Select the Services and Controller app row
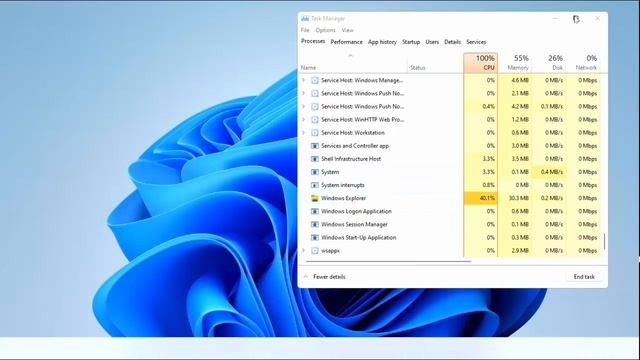Image resolution: width=640 pixels, height=360 pixels. [450, 146]
